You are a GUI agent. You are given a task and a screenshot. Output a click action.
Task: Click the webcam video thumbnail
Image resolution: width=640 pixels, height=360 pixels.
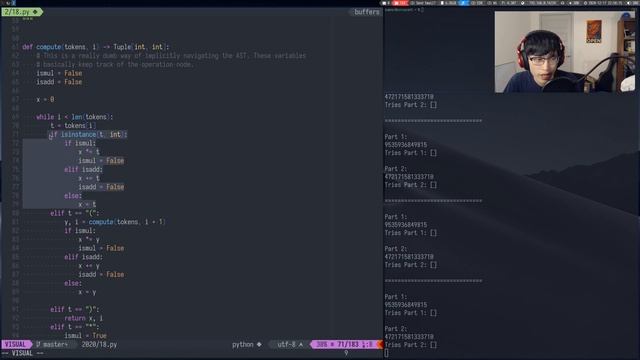coord(564,52)
